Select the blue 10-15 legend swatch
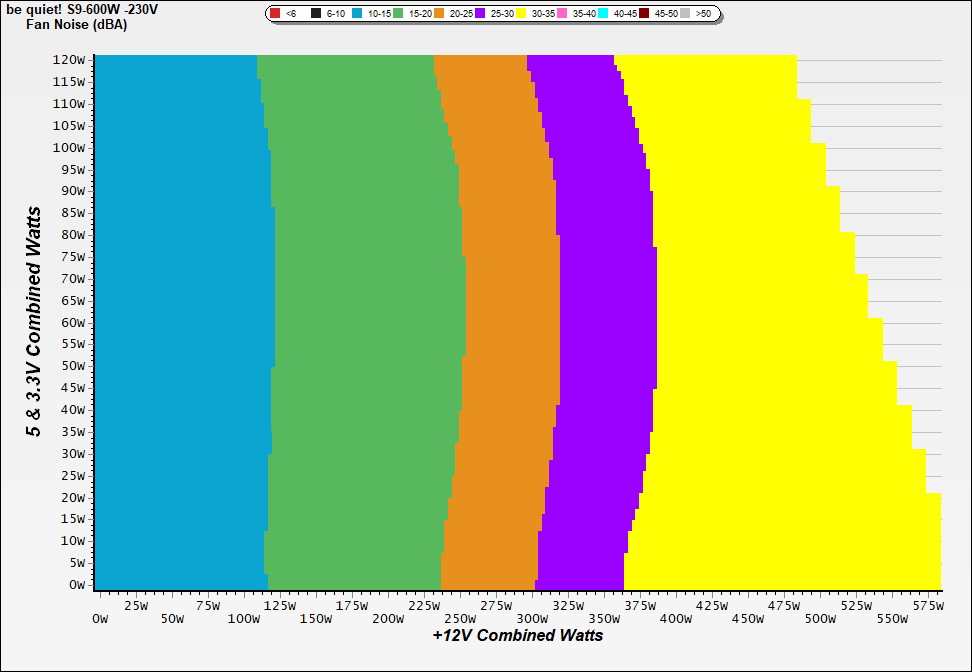Image resolution: width=972 pixels, height=672 pixels. click(x=357, y=14)
